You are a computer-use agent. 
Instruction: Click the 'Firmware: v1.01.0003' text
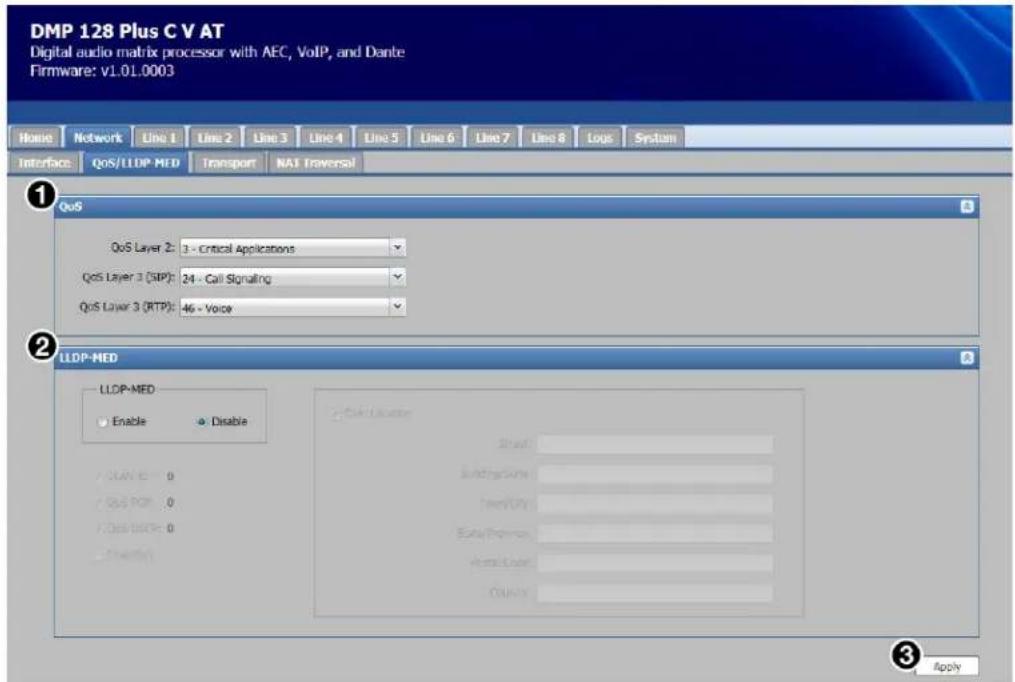(x=102, y=71)
